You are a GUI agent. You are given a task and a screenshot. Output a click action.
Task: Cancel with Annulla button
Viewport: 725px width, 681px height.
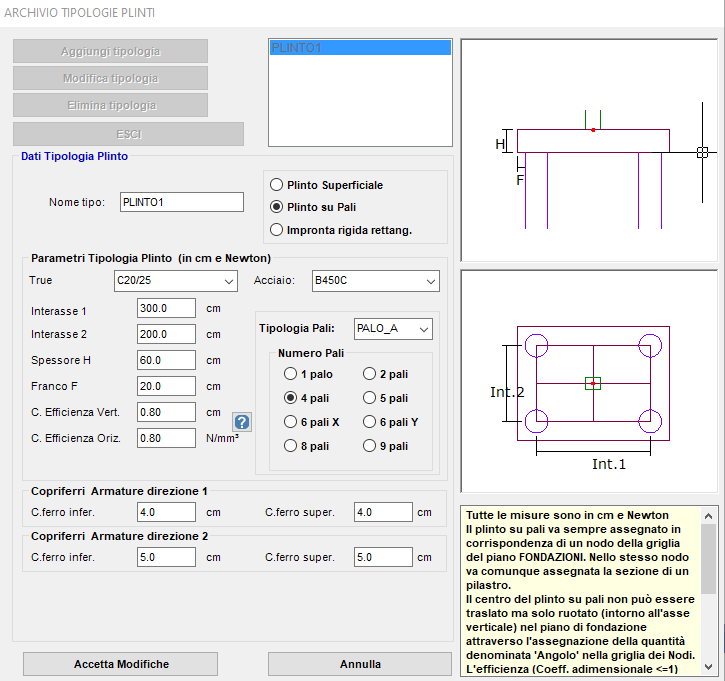360,664
